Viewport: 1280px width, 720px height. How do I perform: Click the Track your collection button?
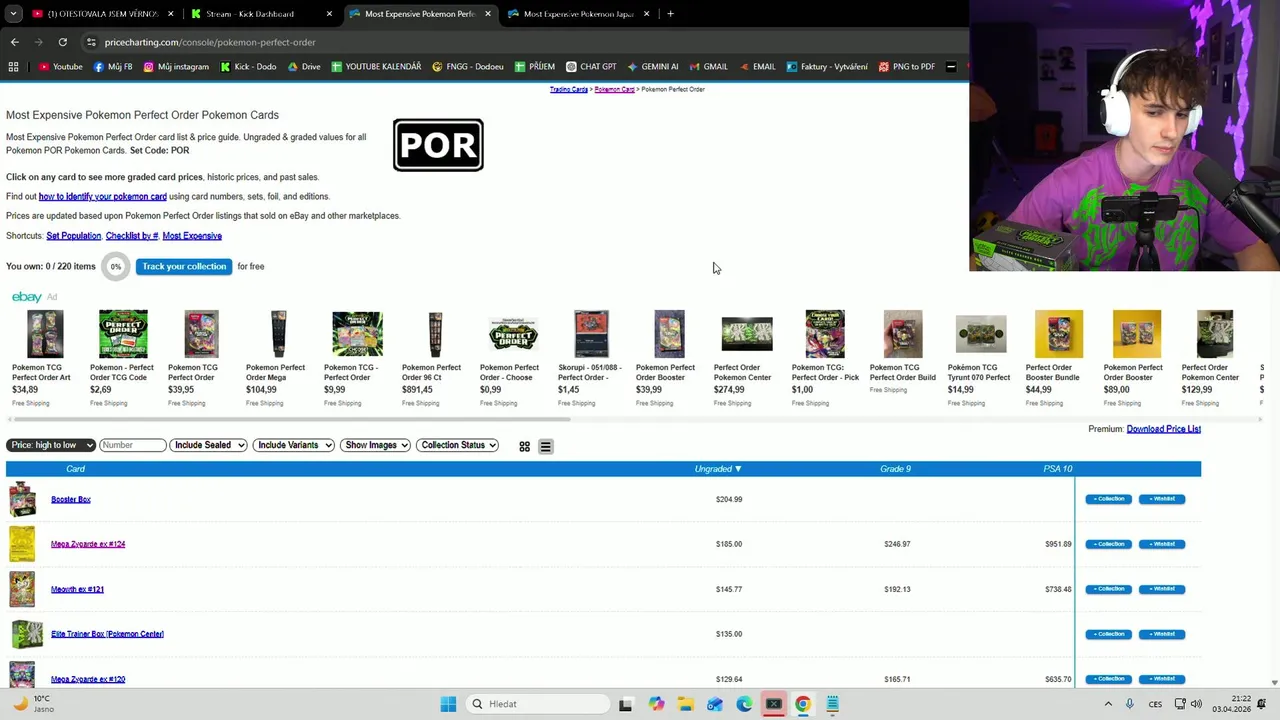coord(184,266)
